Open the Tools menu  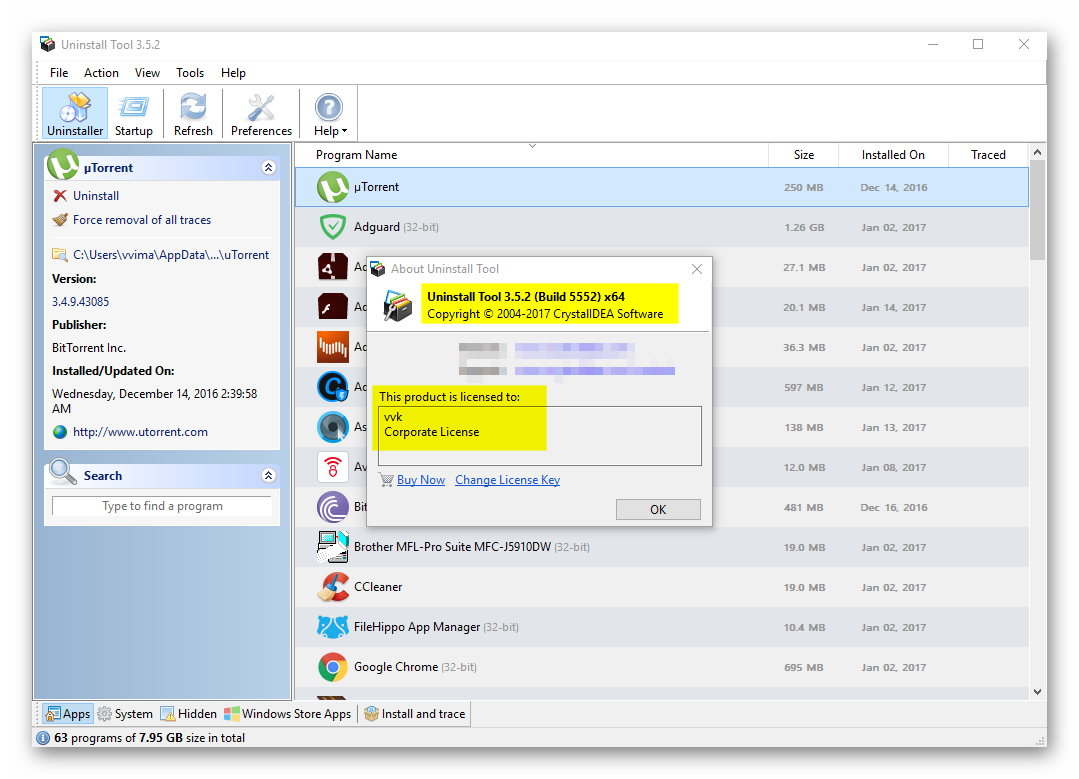(190, 73)
